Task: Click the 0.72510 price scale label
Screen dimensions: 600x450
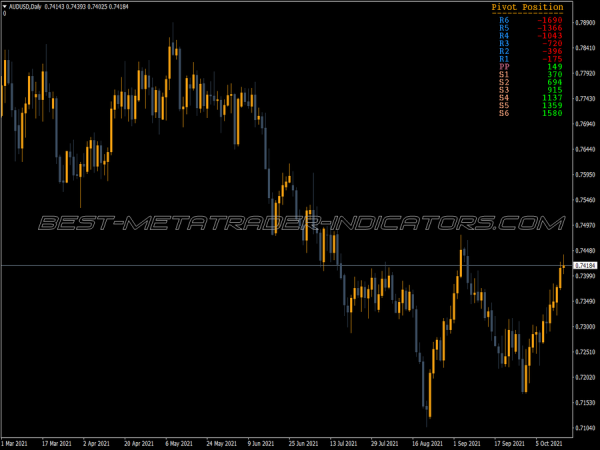Action: (x=585, y=352)
